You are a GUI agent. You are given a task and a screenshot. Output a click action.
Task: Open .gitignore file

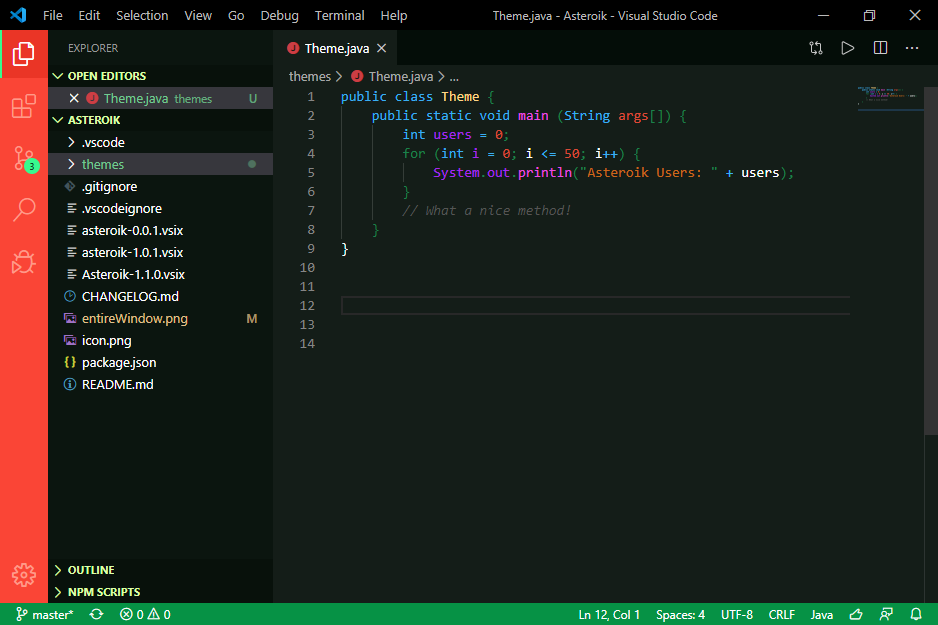click(x=160, y=186)
